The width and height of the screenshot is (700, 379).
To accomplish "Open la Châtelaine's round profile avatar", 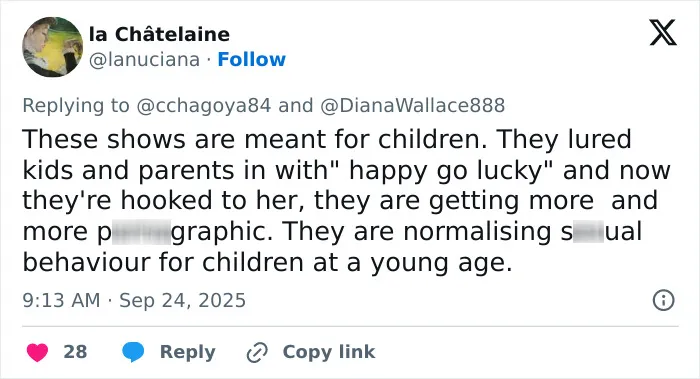I will click(53, 47).
